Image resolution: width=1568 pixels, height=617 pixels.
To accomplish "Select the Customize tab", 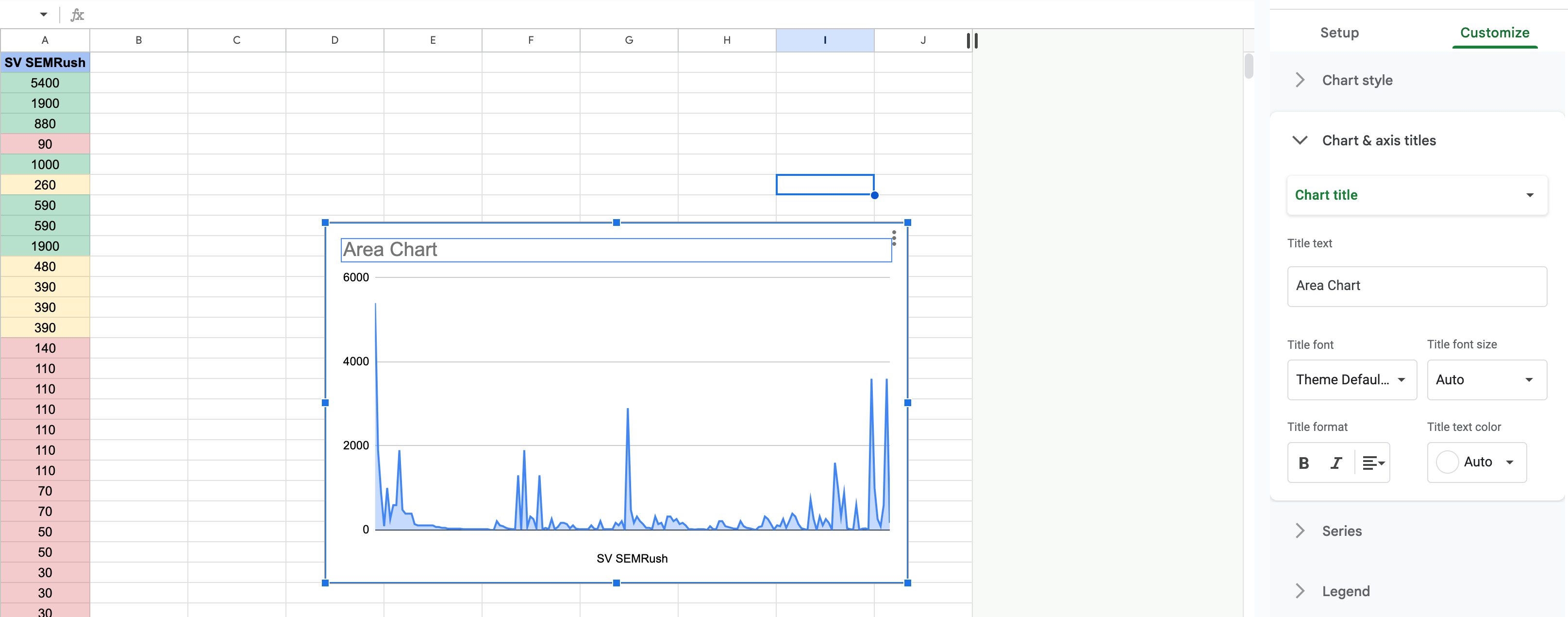I will (x=1496, y=32).
